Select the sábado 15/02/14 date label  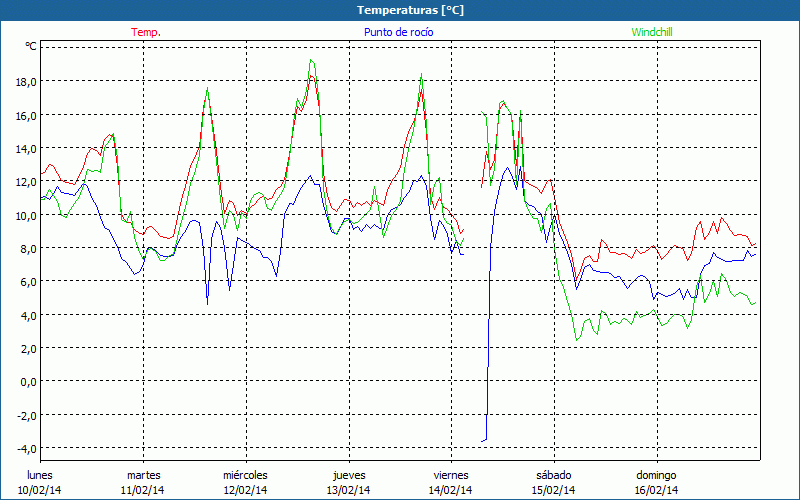click(553, 482)
